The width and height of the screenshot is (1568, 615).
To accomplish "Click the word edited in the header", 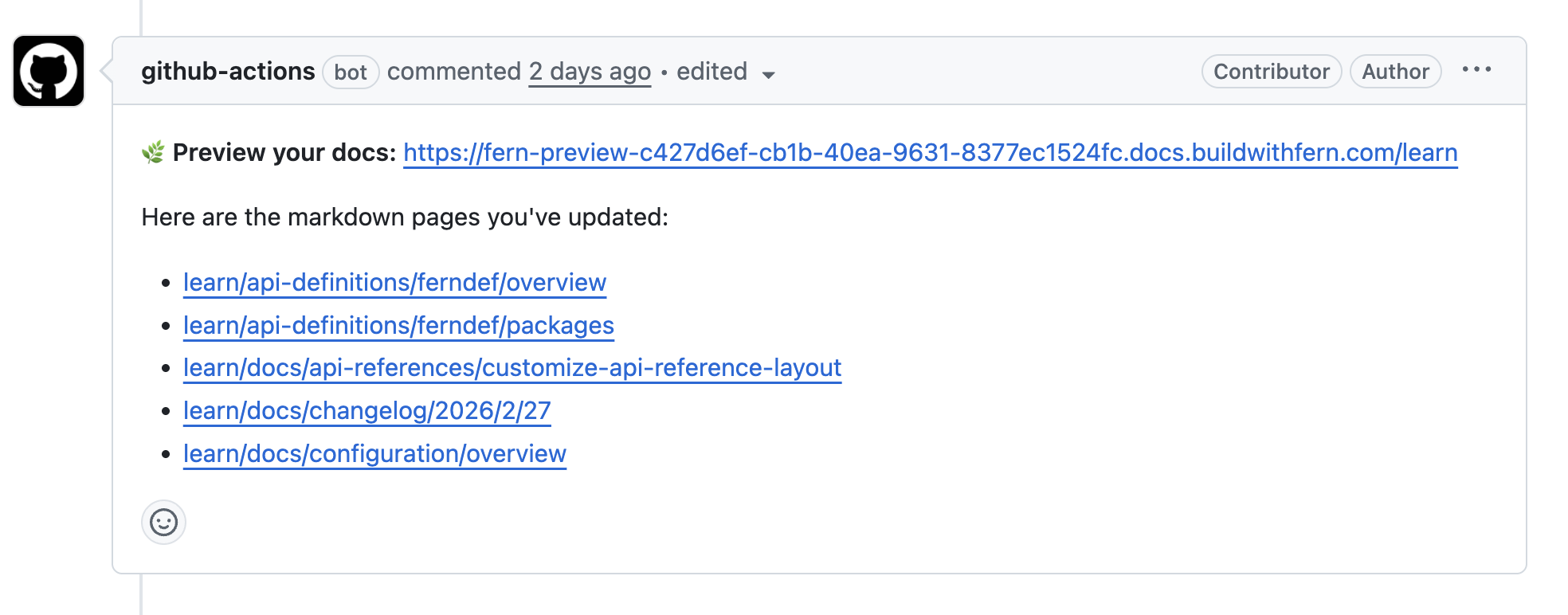I will 711,71.
